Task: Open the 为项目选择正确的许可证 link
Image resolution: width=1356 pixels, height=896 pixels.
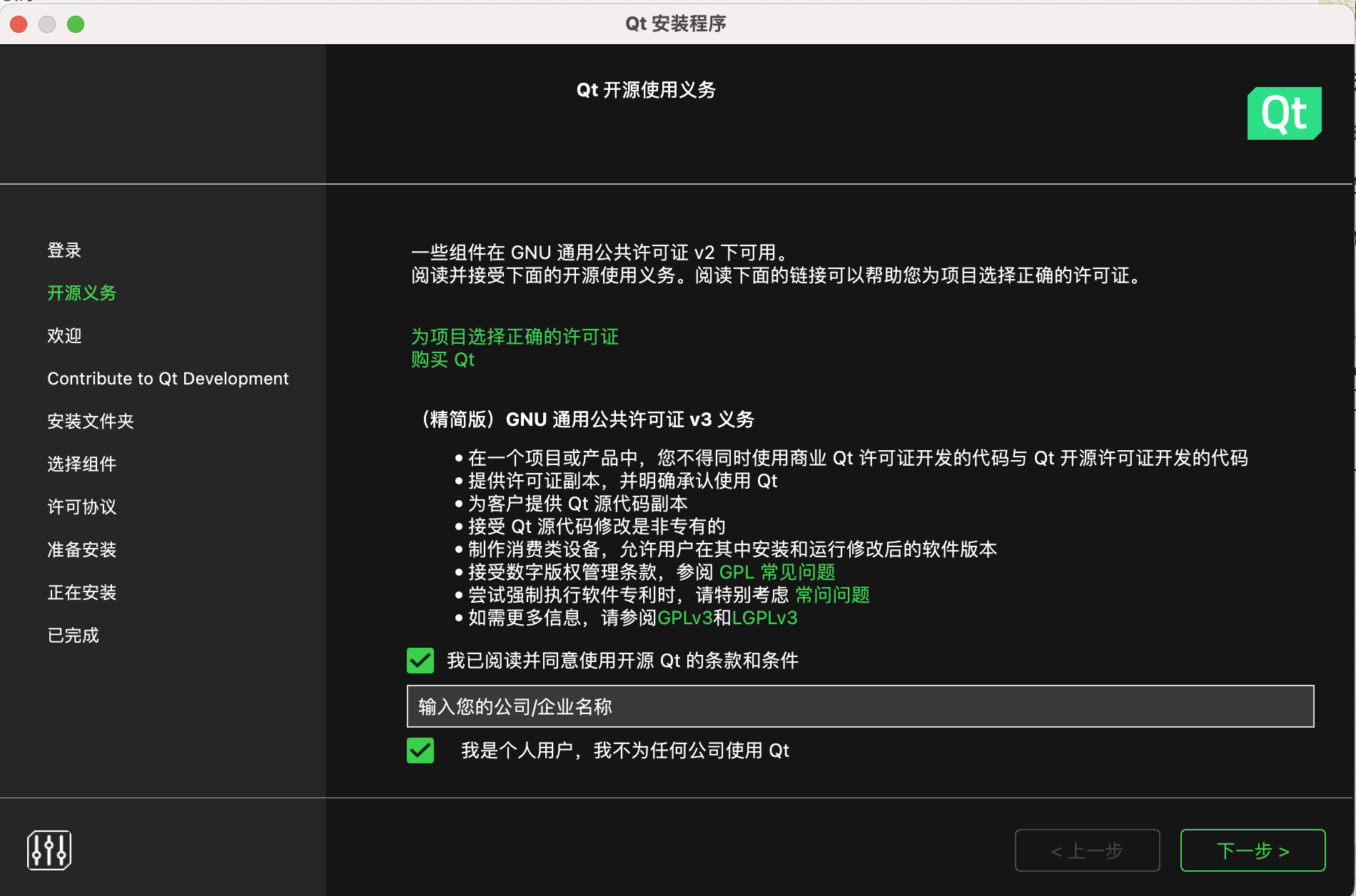Action: 515,337
